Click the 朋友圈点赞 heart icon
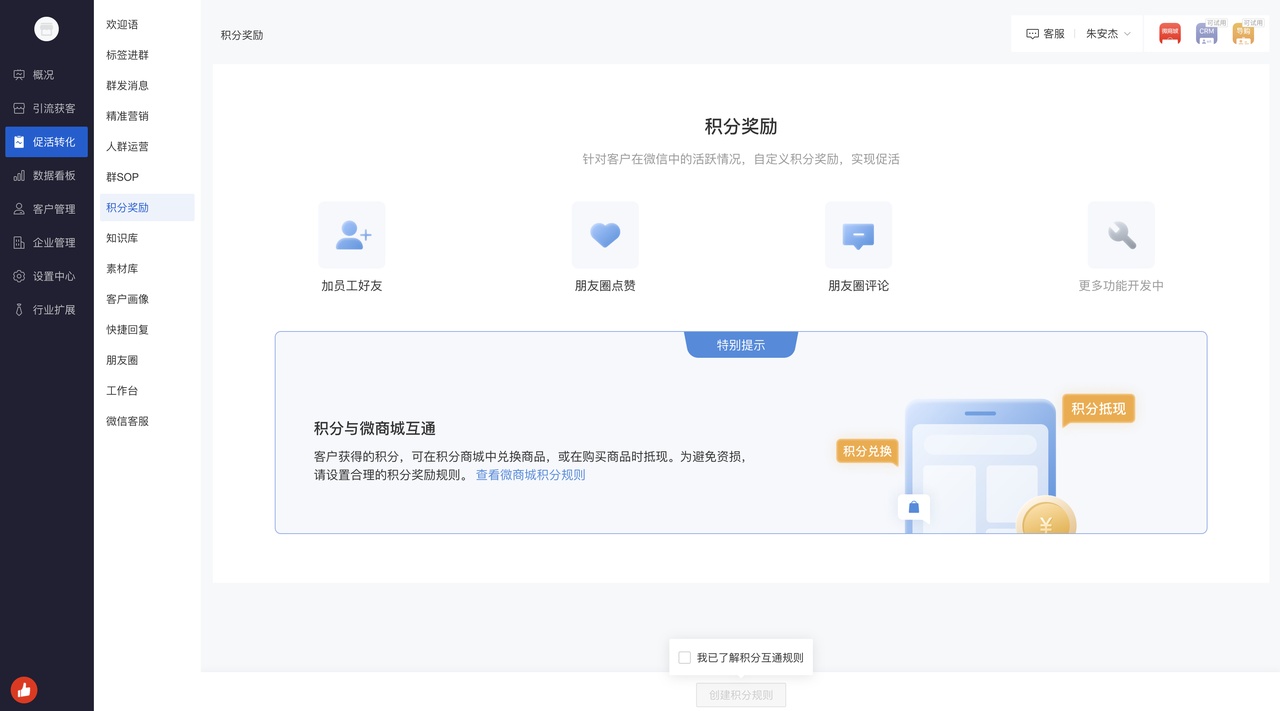This screenshot has height=711, width=1280. coord(605,235)
